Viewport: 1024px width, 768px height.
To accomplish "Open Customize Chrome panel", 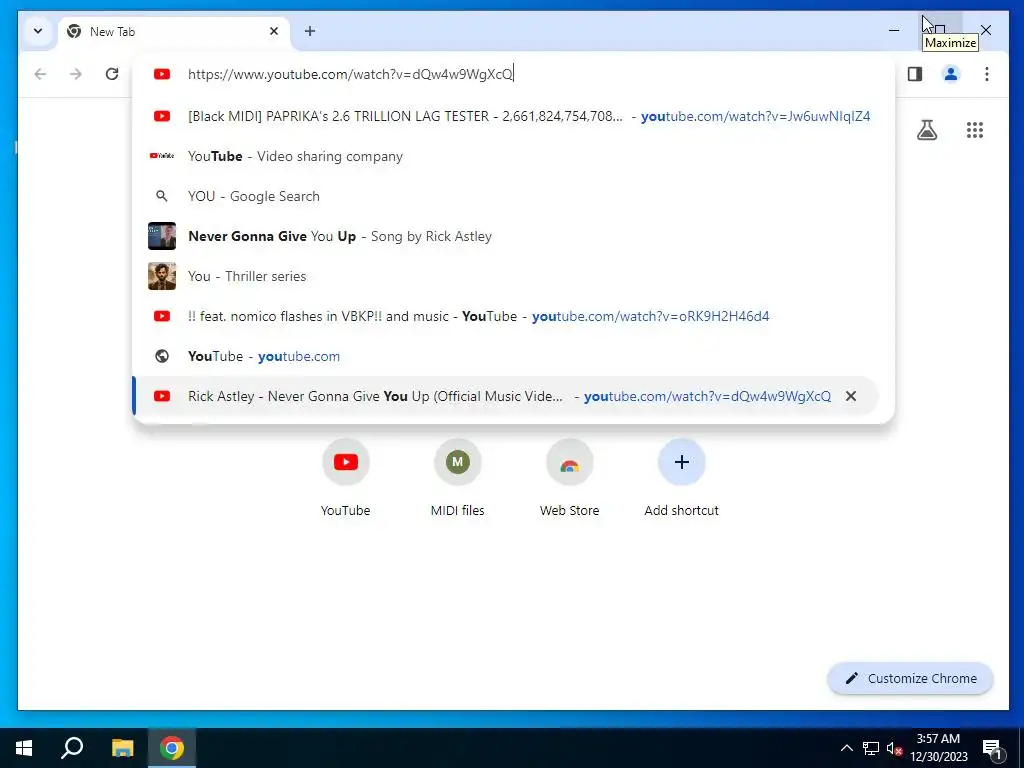I will [x=910, y=679].
